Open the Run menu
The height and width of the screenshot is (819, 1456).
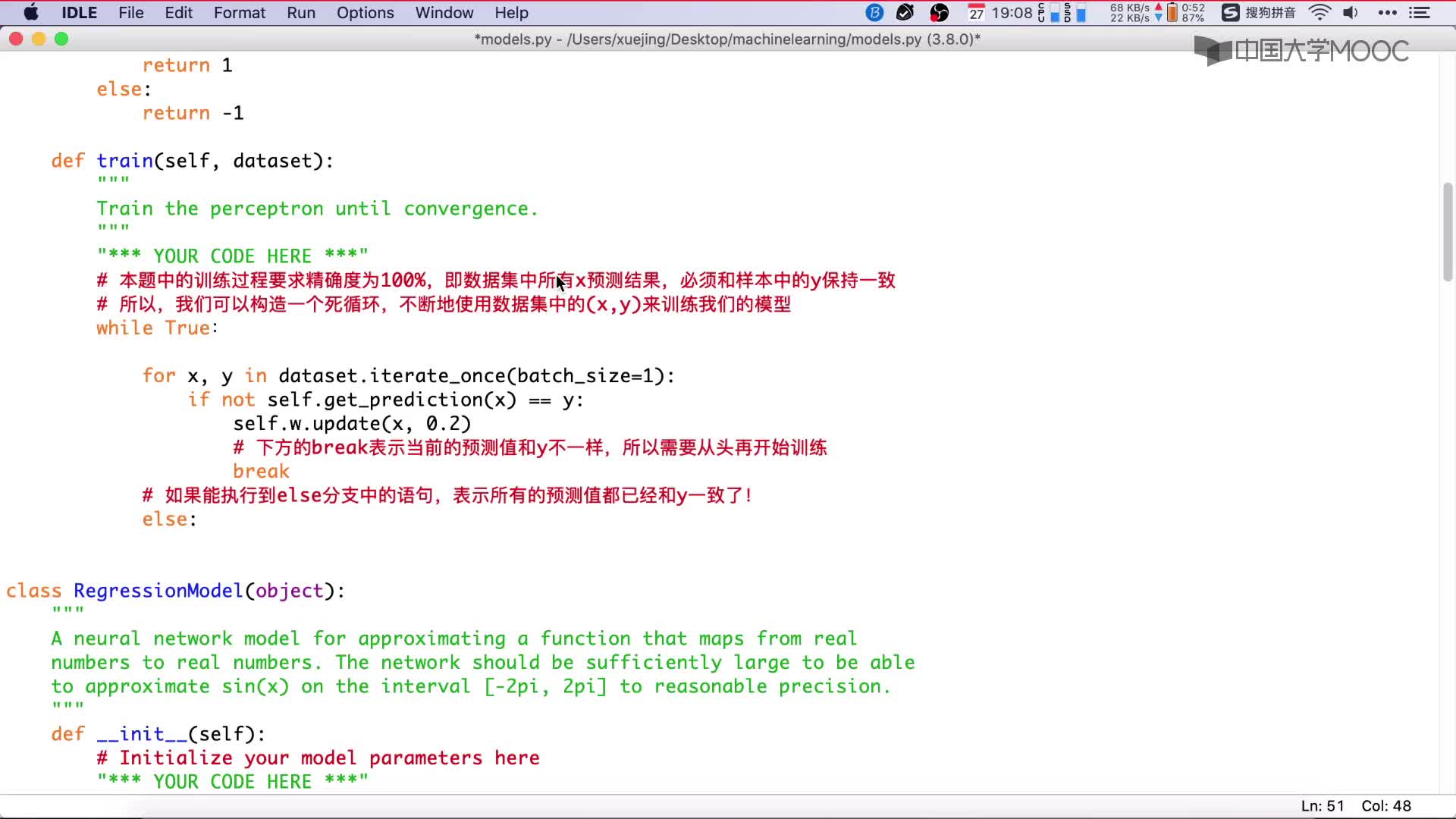[x=301, y=13]
